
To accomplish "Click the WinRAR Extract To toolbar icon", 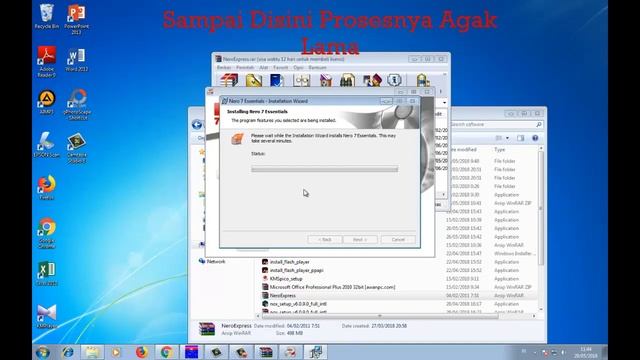I will click(x=253, y=80).
